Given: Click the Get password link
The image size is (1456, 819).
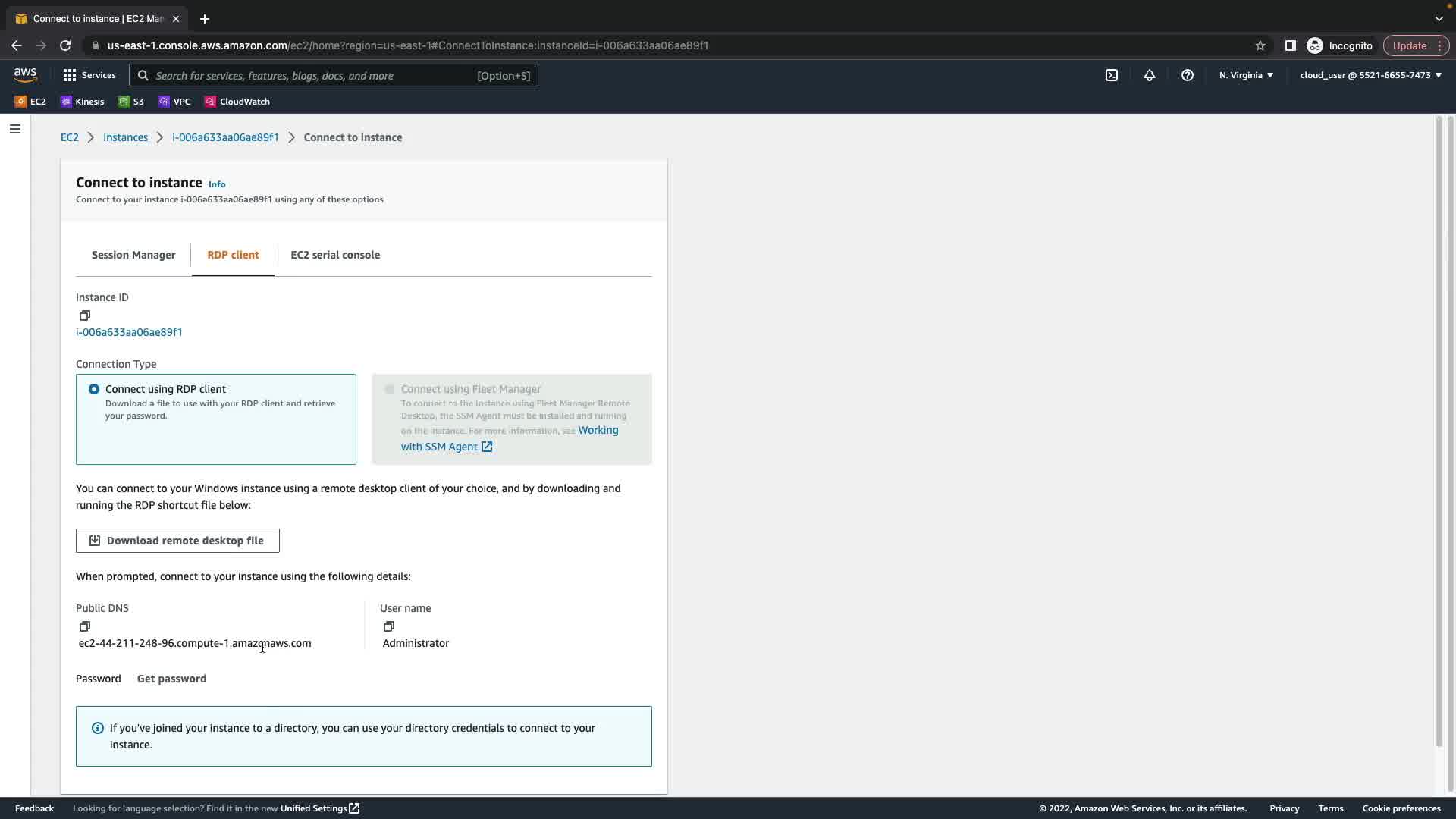Looking at the screenshot, I should point(171,679).
